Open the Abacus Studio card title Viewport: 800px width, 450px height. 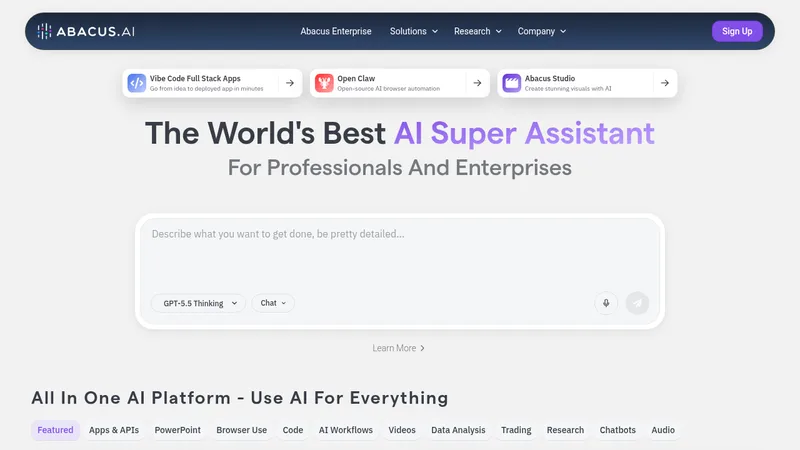tap(550, 79)
